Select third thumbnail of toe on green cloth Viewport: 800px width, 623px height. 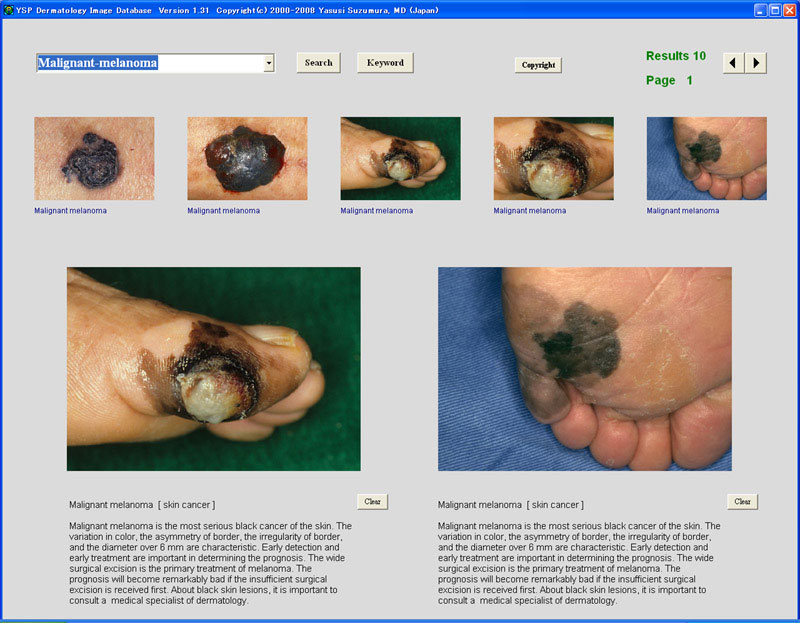tap(401, 158)
